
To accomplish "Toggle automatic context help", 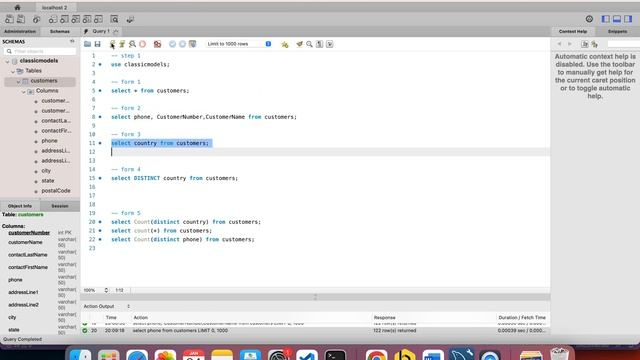I will coord(595,44).
